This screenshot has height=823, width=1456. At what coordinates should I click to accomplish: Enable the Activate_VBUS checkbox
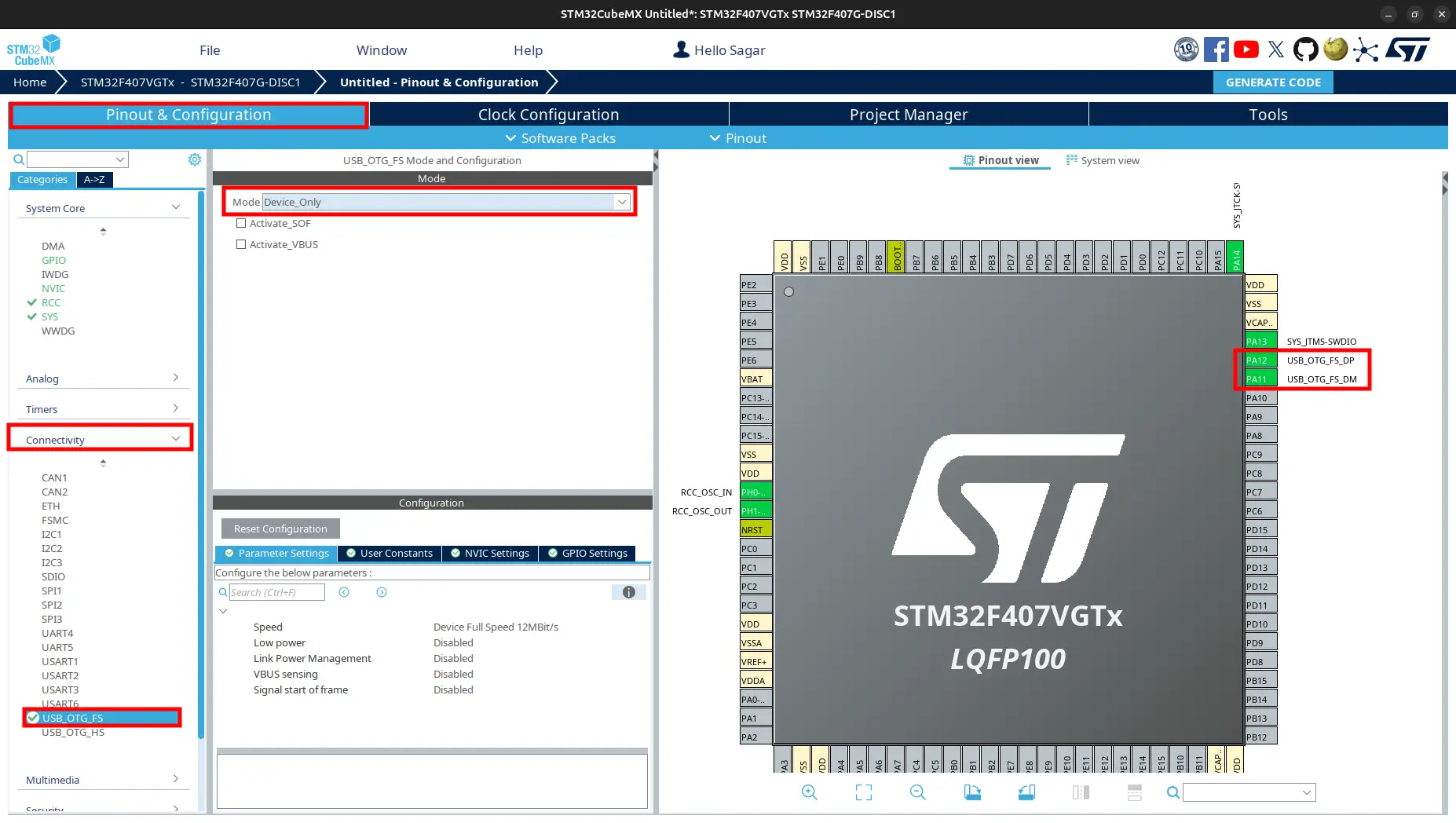point(241,244)
